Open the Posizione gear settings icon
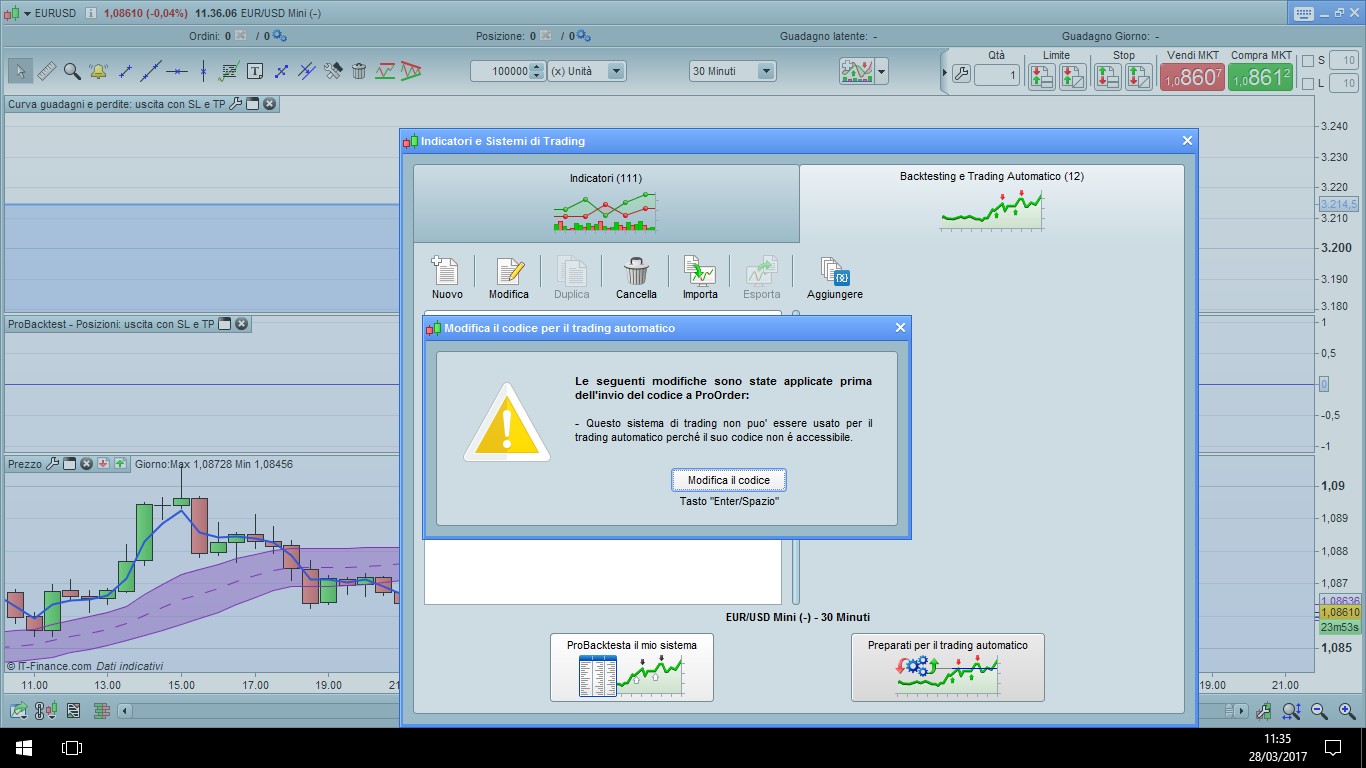The height and width of the screenshot is (768, 1366). click(583, 36)
